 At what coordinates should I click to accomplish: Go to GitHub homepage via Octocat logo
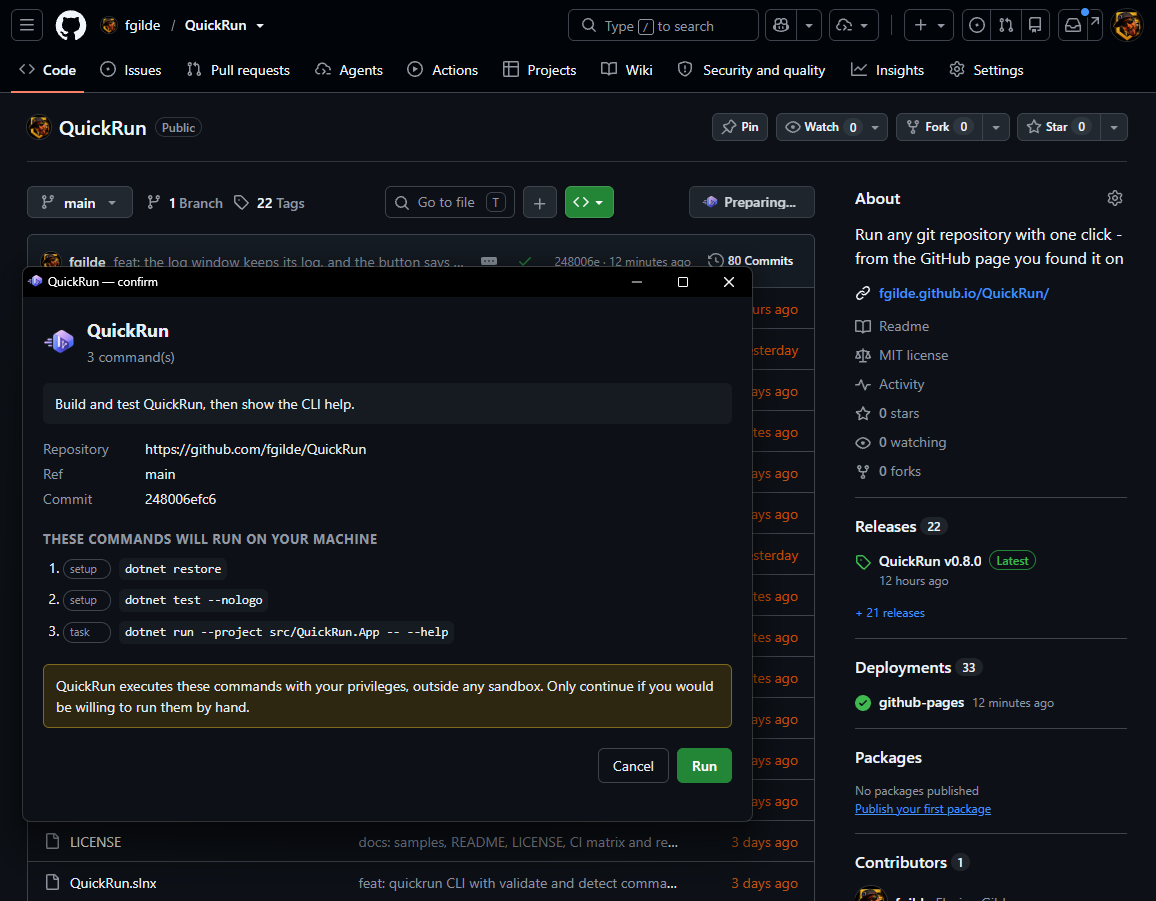click(x=71, y=25)
